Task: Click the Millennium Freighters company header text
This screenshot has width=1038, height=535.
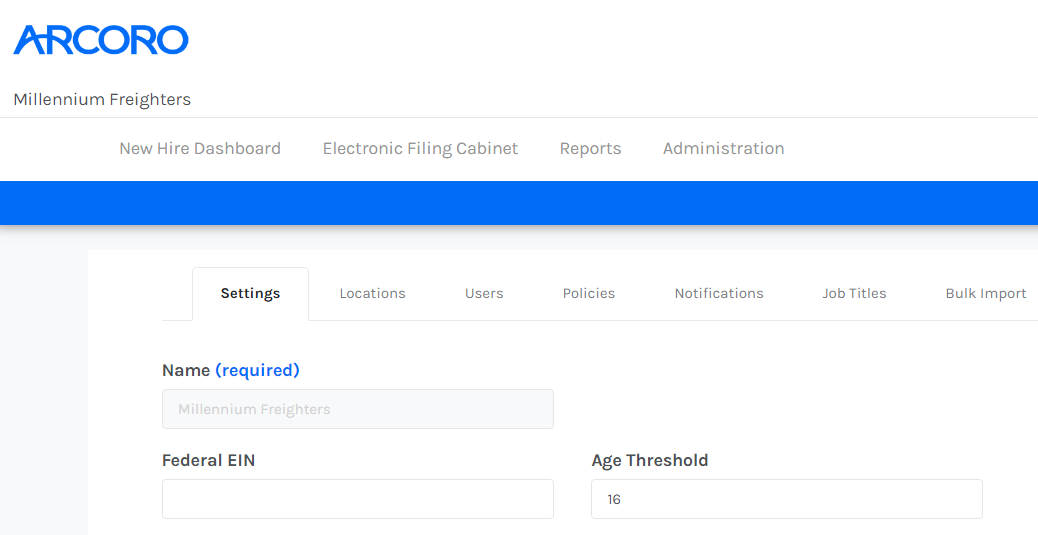Action: (102, 99)
